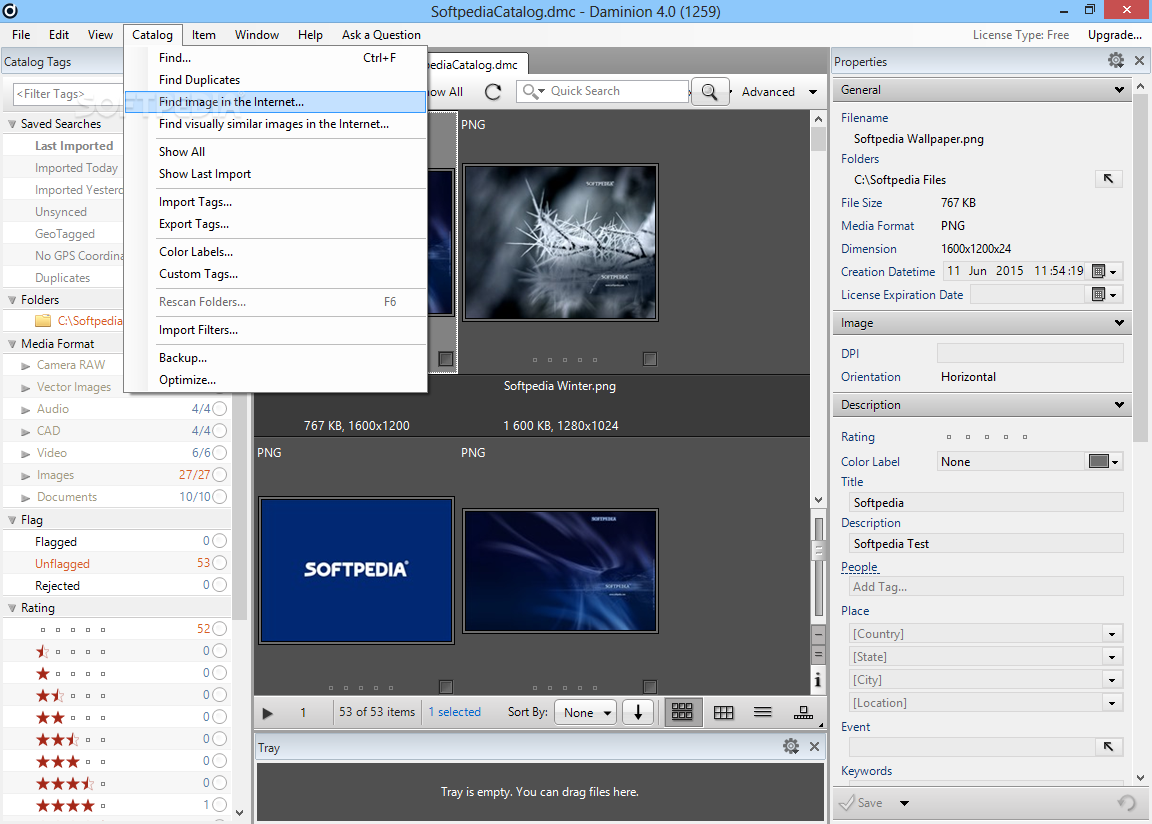The width and height of the screenshot is (1152, 824).
Task: Open the Sort By dropdown
Action: [586, 712]
